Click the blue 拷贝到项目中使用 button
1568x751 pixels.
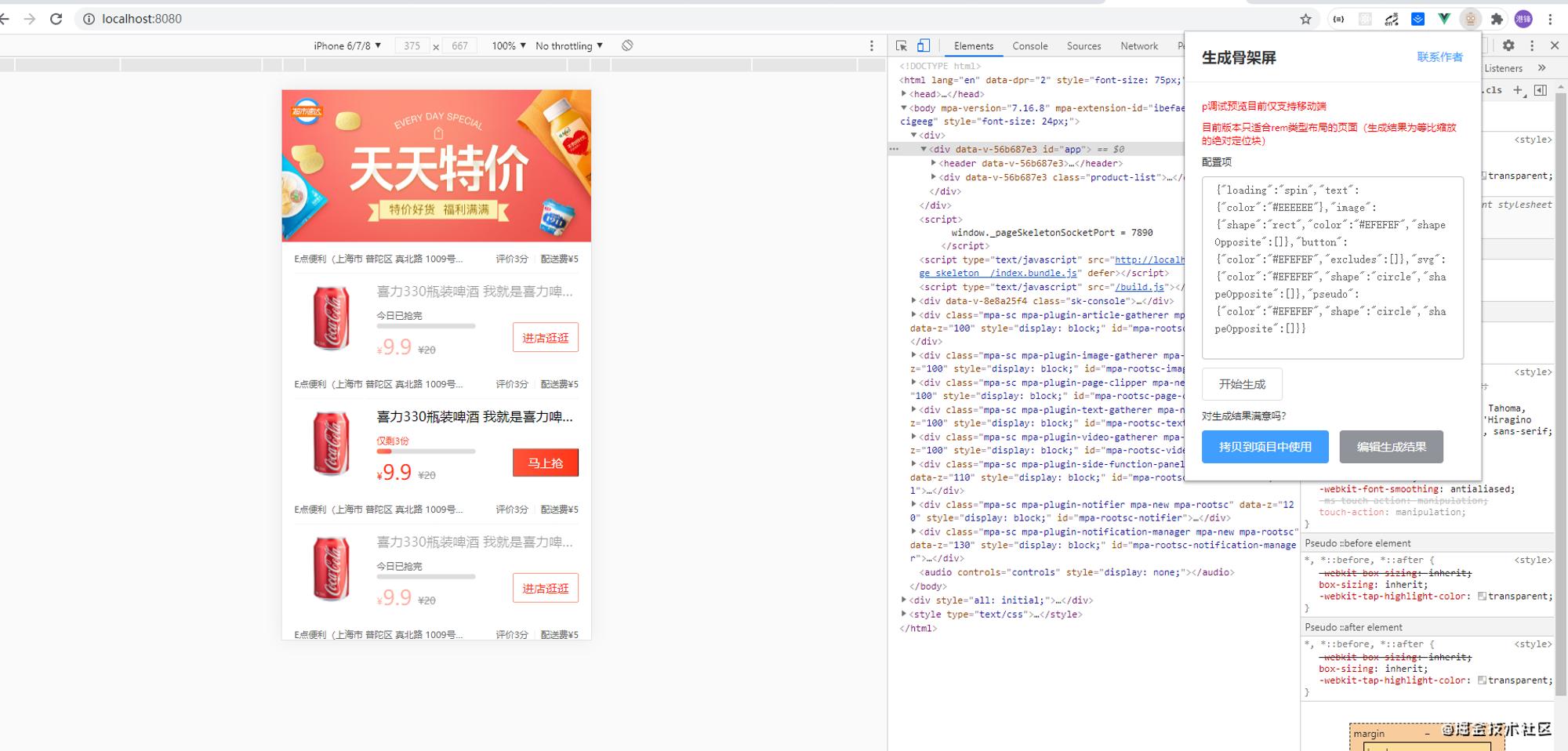tap(1265, 447)
